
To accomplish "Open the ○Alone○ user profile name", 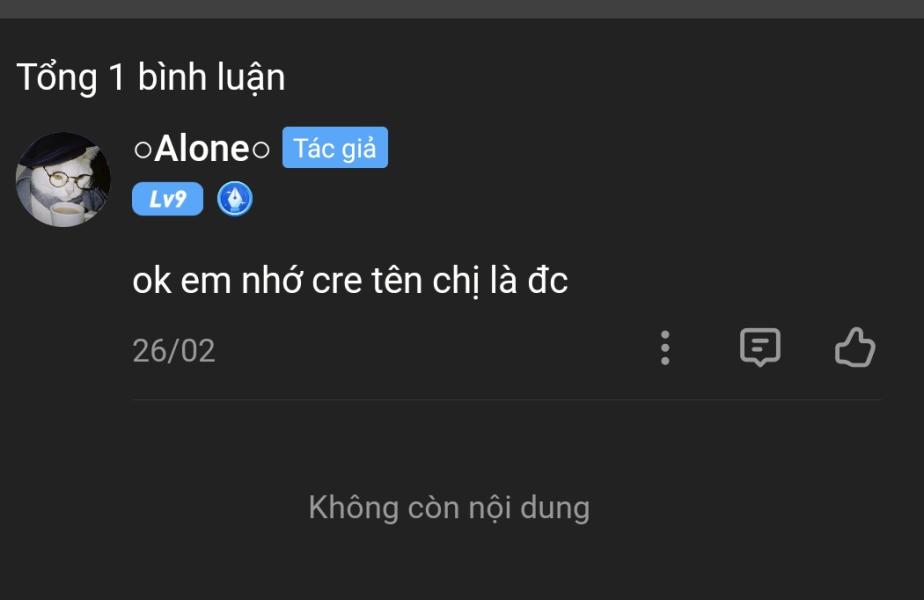I will coord(202,148).
